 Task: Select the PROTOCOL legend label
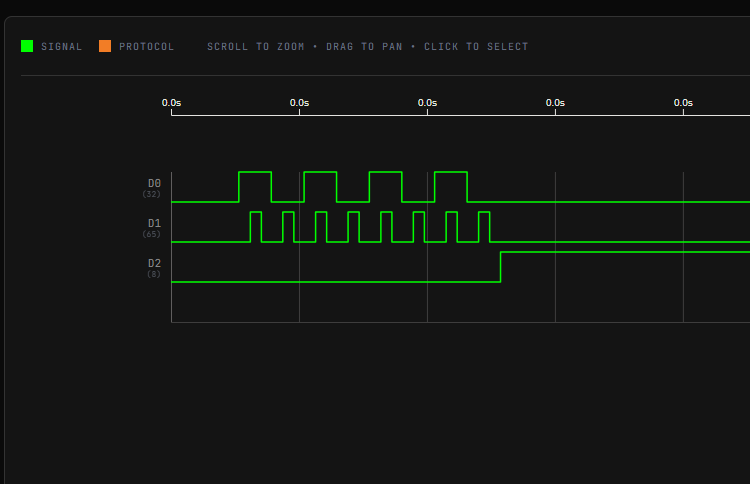[x=146, y=46]
